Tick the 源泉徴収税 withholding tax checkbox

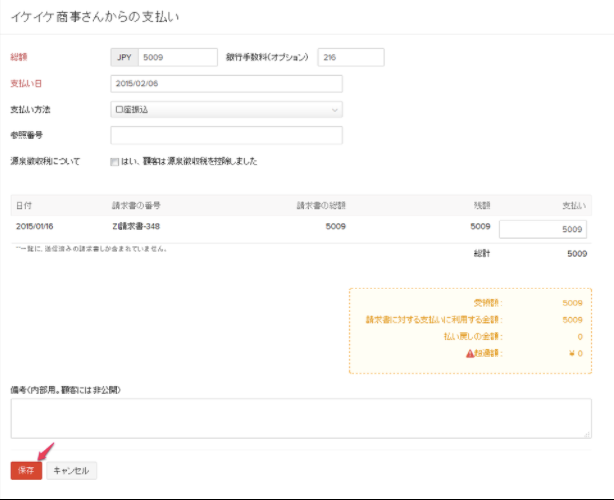[115, 161]
